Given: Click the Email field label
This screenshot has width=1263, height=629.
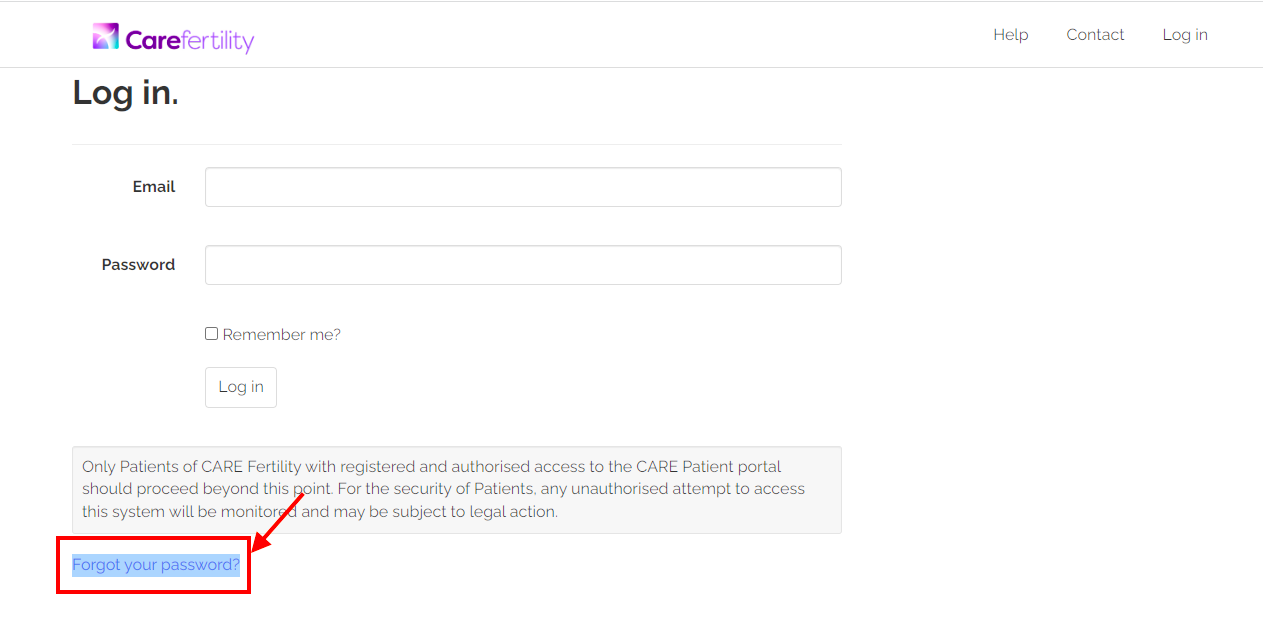Looking at the screenshot, I should (154, 187).
